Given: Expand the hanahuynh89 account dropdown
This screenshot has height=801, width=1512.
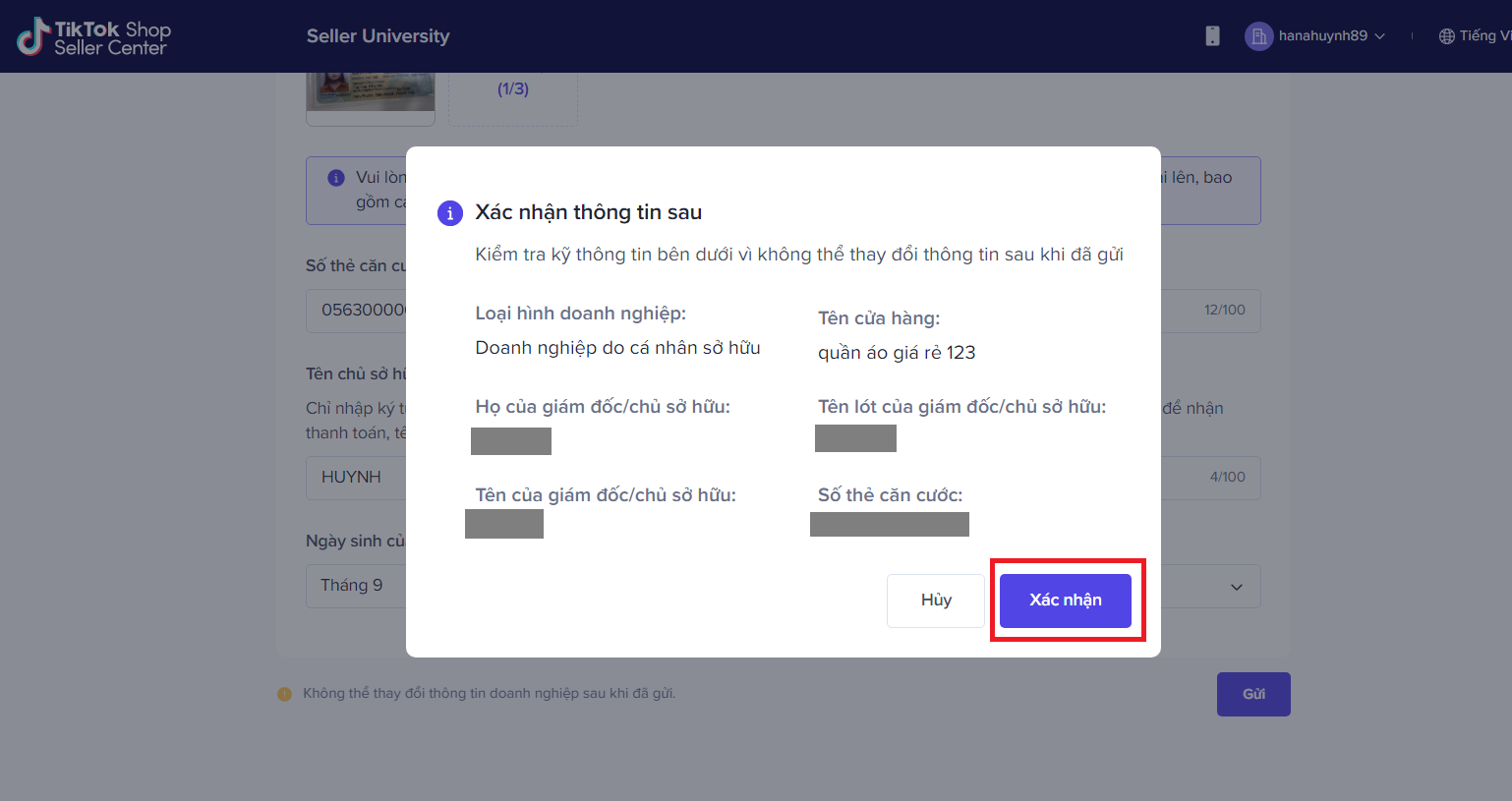Looking at the screenshot, I should click(1379, 36).
